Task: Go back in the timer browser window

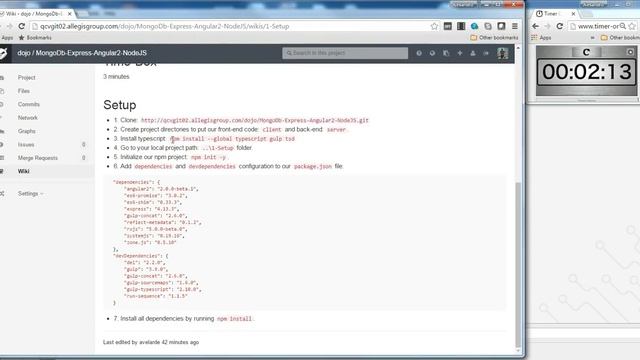Action: pyautogui.click(x=536, y=26)
